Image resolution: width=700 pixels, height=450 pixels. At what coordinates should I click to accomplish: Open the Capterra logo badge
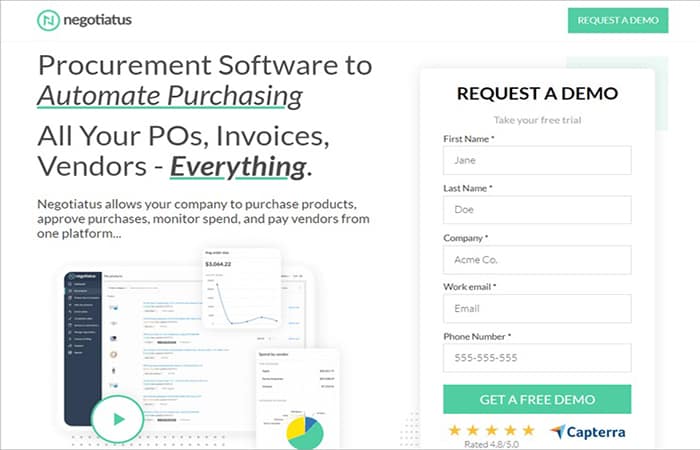pyautogui.click(x=588, y=432)
